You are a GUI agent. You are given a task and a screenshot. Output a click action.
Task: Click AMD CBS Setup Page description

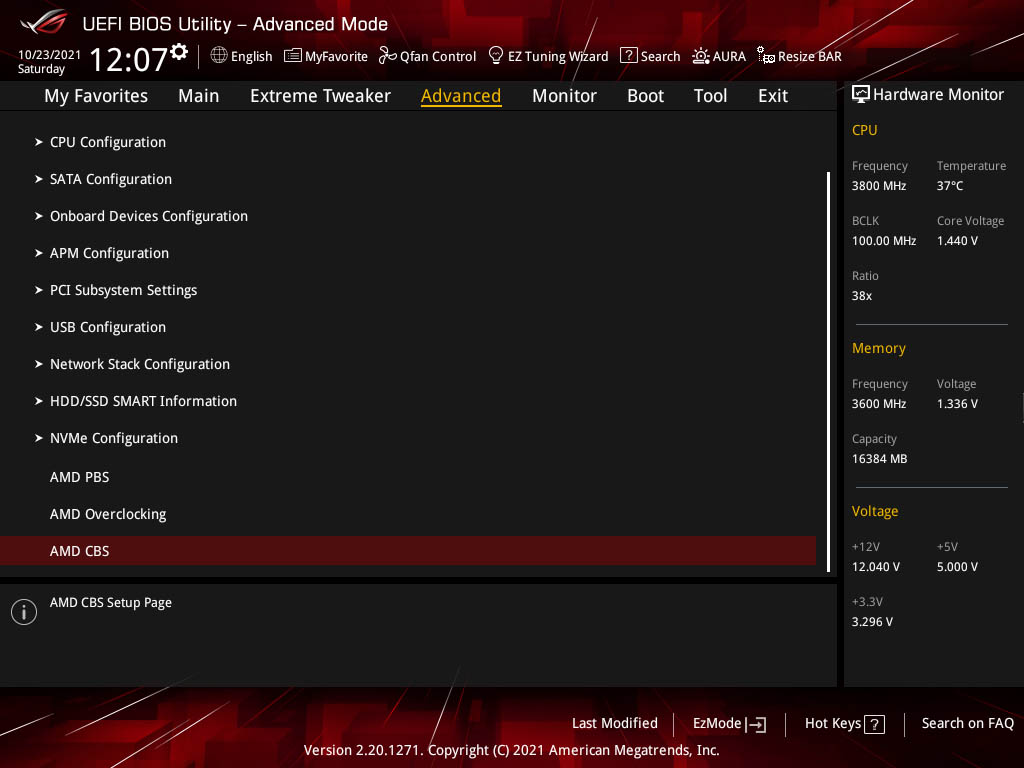click(x=110, y=603)
